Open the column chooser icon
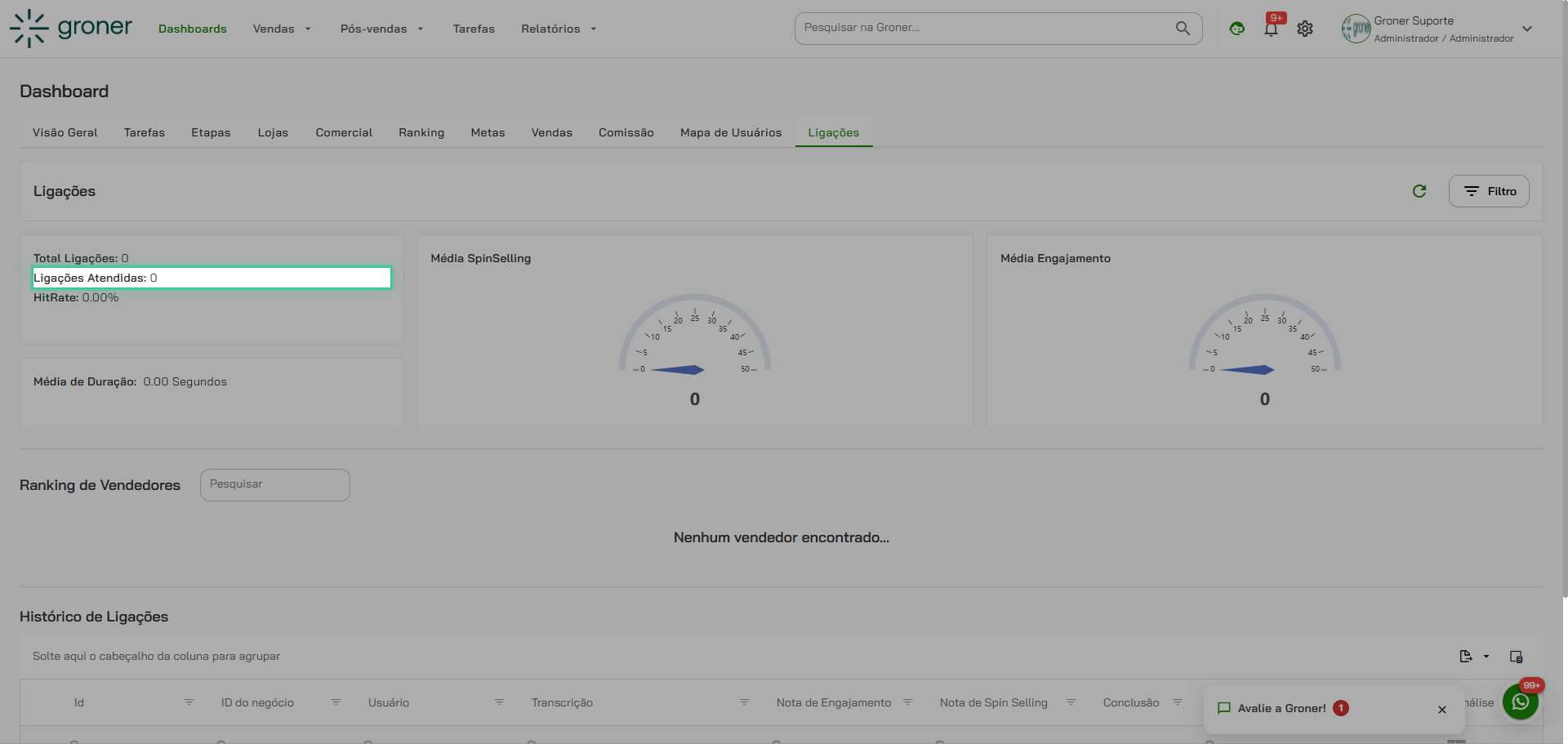This screenshot has width=1568, height=744. coord(1517,657)
